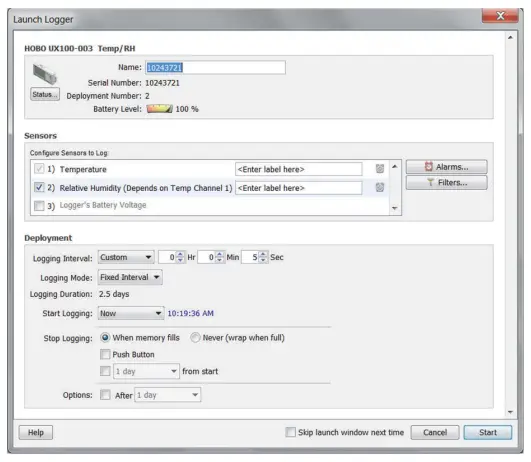This screenshot has width=531, height=462.
Task: Click the alarm icon in Temperature row
Action: coord(380,169)
